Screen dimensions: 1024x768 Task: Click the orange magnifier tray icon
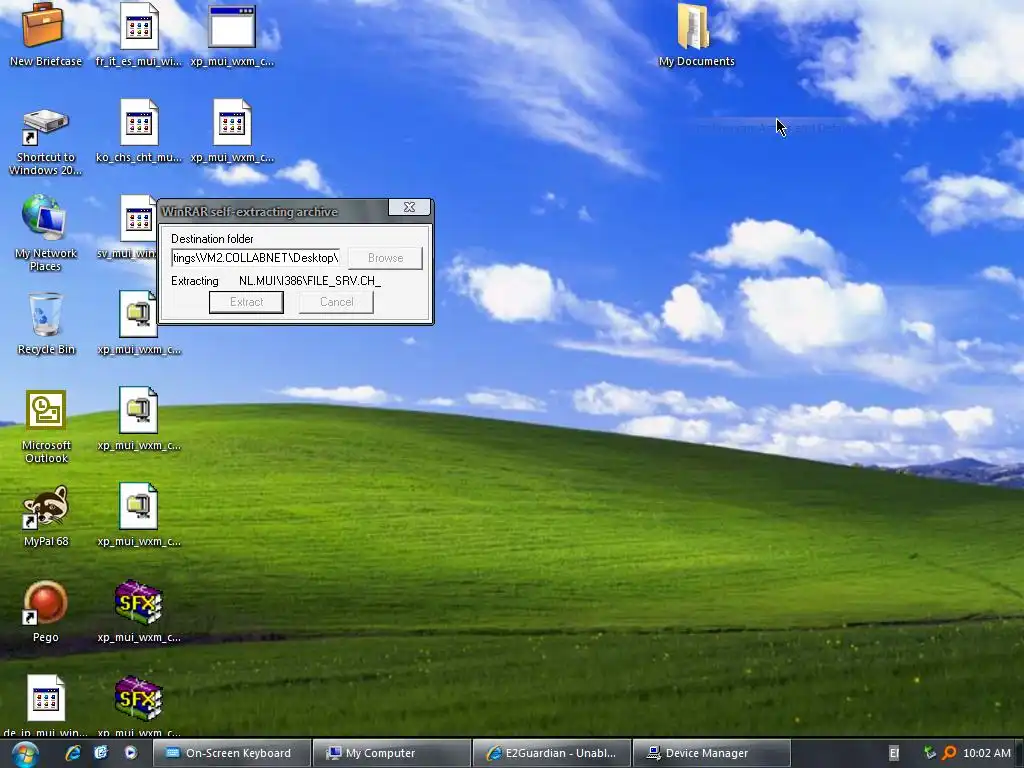[950, 753]
